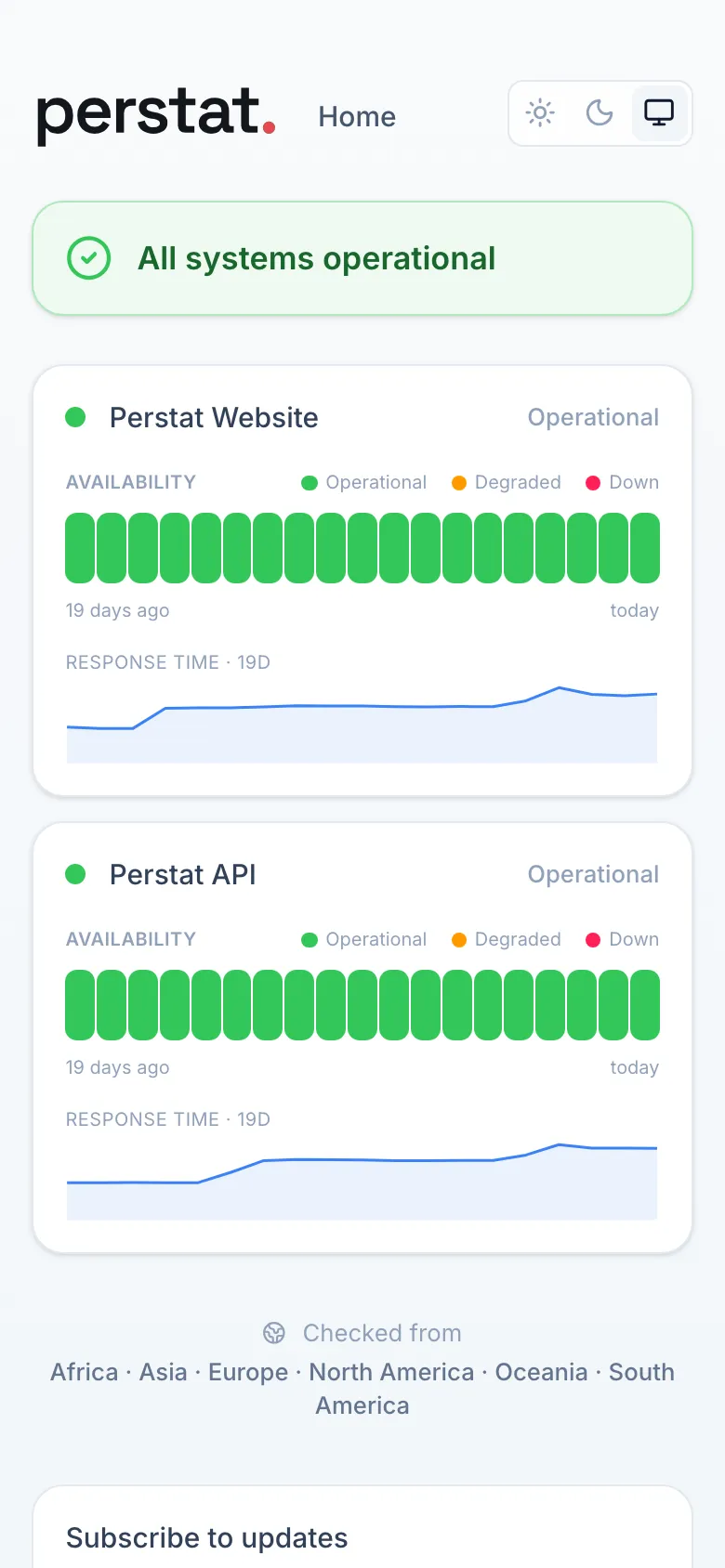Click the Down legend in Perstat API card
The width and height of the screenshot is (725, 1568).
(x=622, y=939)
